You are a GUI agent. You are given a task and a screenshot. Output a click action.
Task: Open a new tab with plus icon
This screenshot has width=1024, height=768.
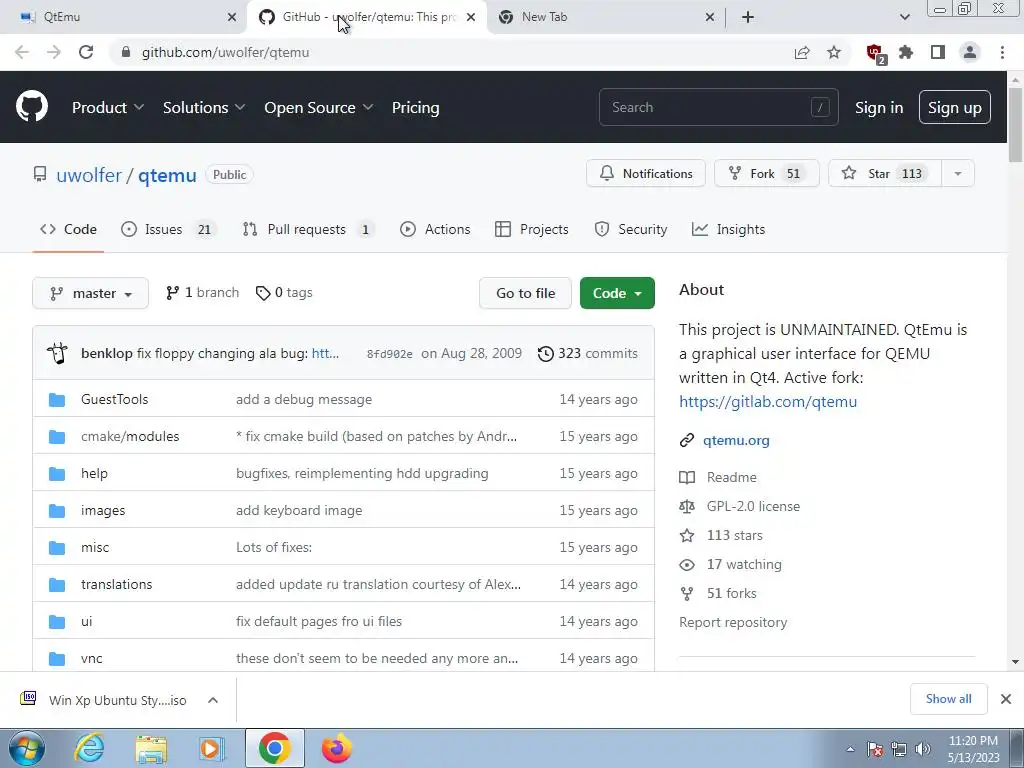click(x=748, y=17)
